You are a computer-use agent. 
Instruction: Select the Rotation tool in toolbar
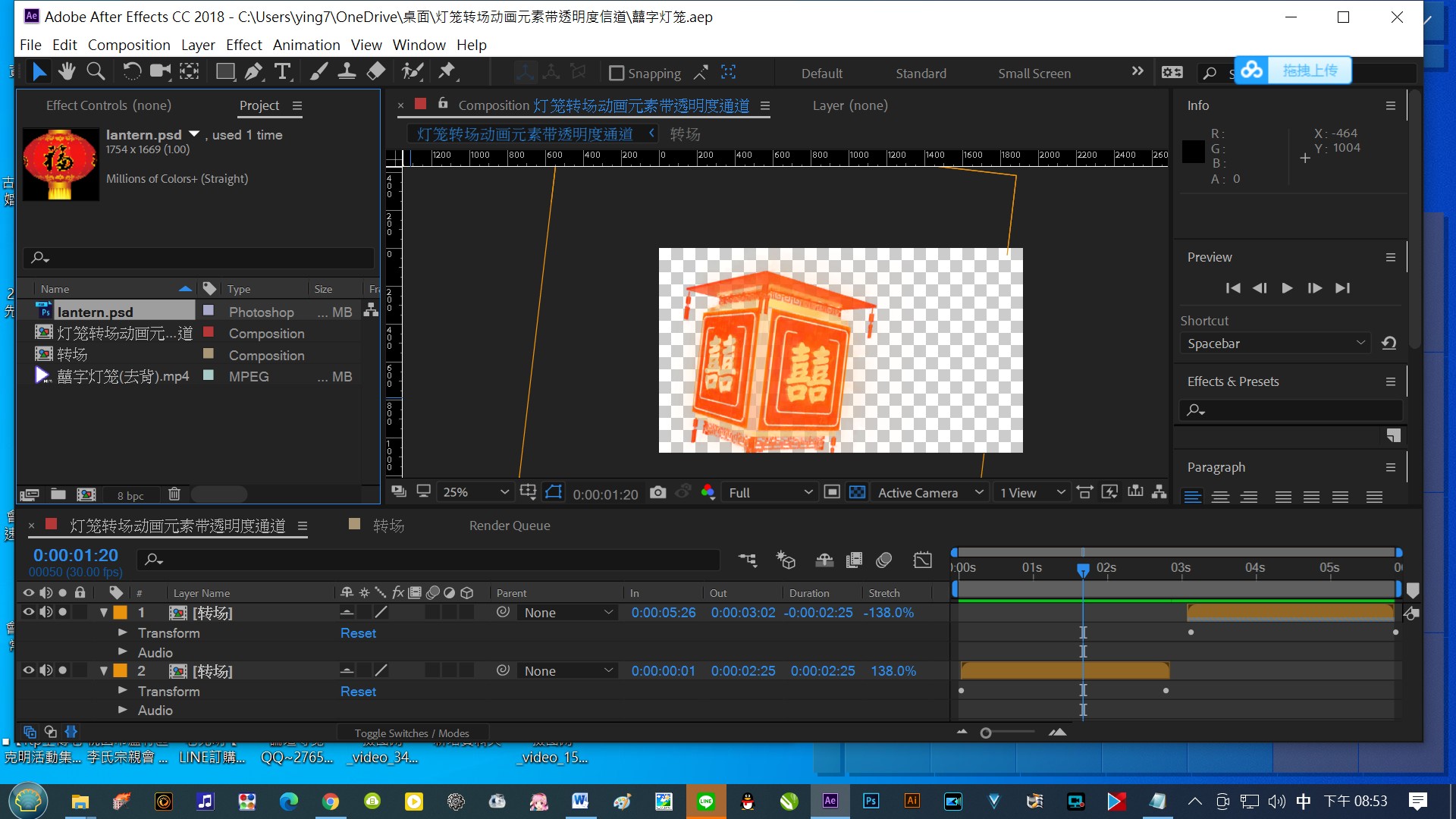[130, 72]
